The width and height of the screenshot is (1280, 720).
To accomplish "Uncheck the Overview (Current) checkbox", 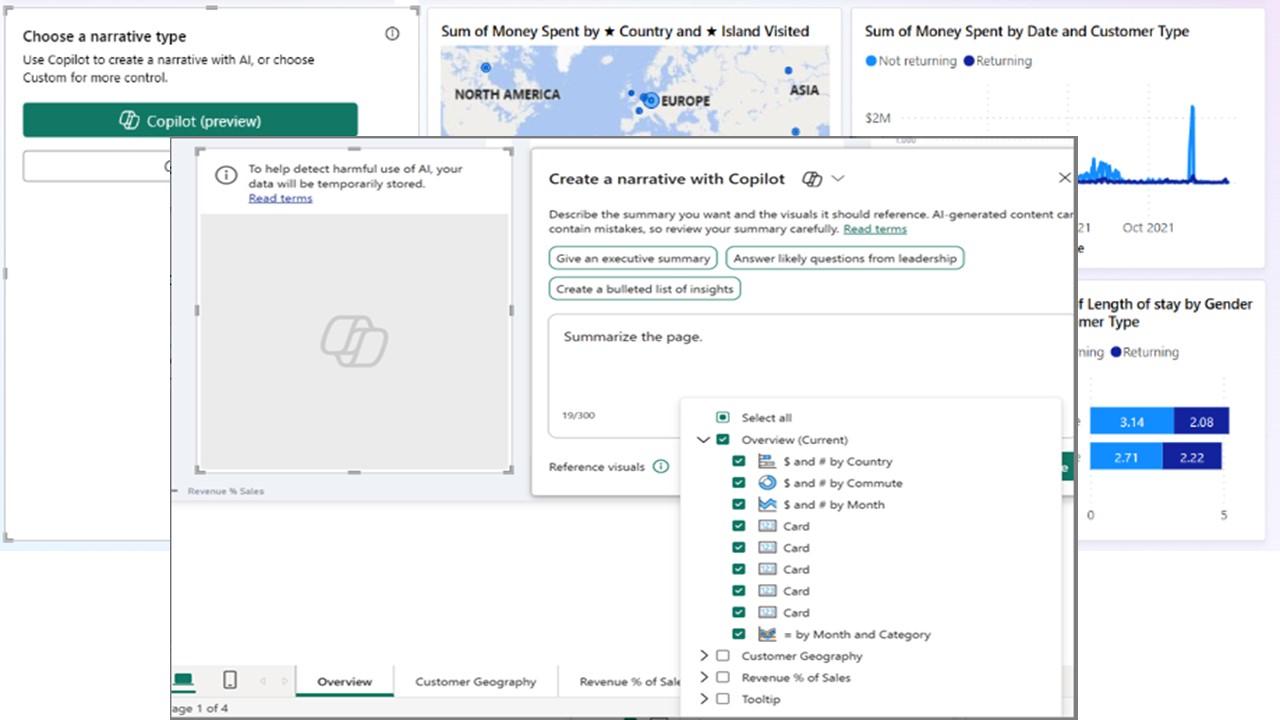I will point(723,440).
